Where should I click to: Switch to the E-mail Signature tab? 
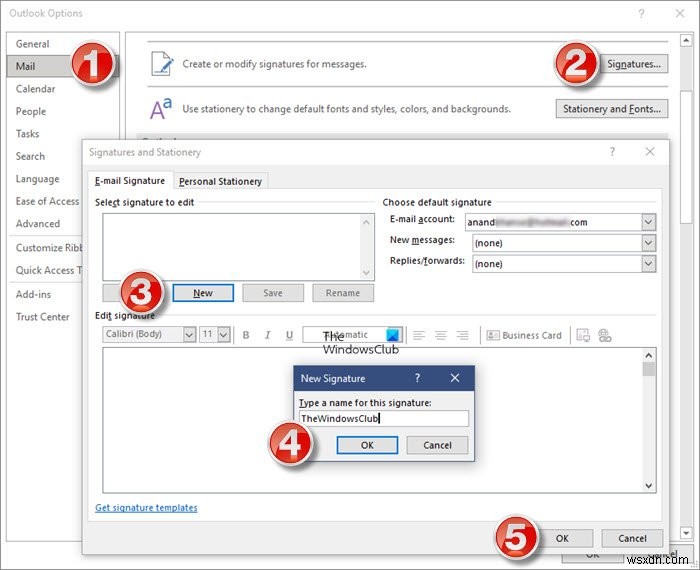(x=130, y=181)
